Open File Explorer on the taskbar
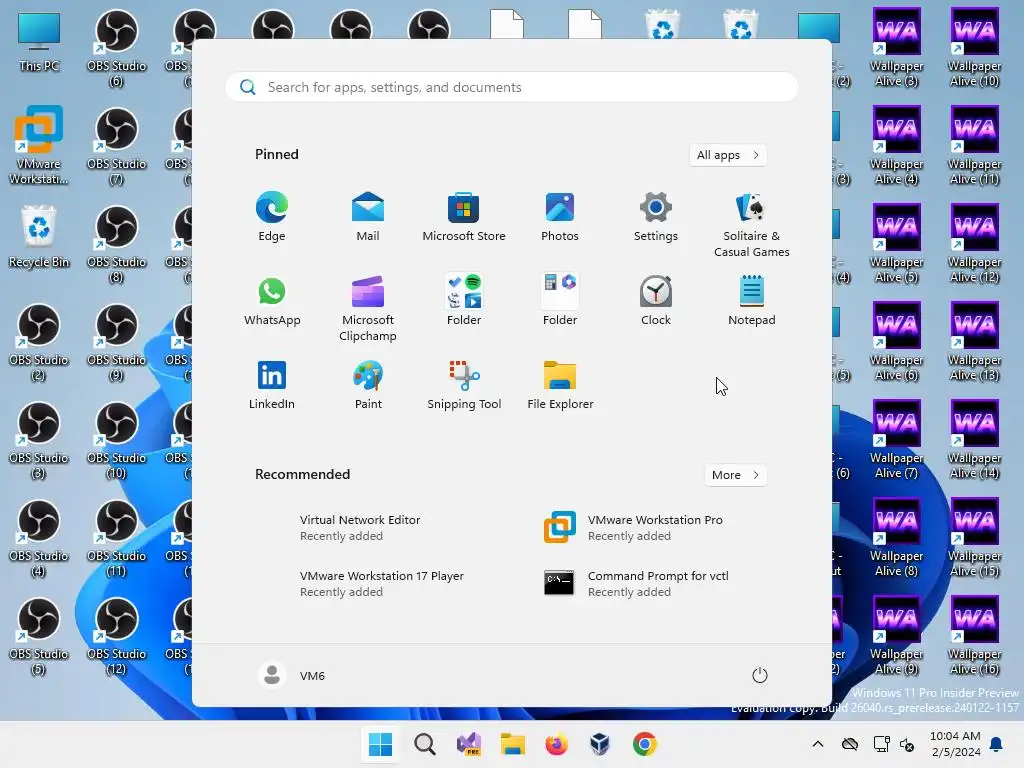 coord(513,744)
